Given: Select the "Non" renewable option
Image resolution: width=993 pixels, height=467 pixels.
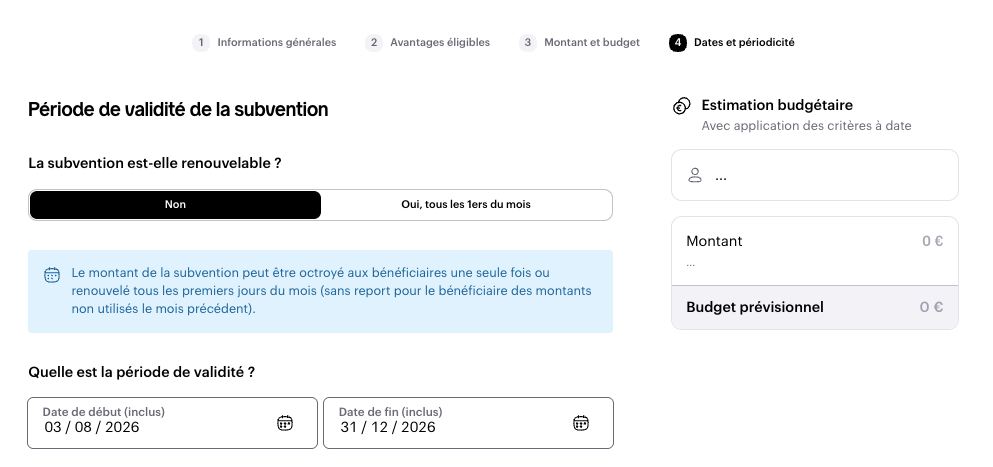Looking at the screenshot, I should point(175,205).
